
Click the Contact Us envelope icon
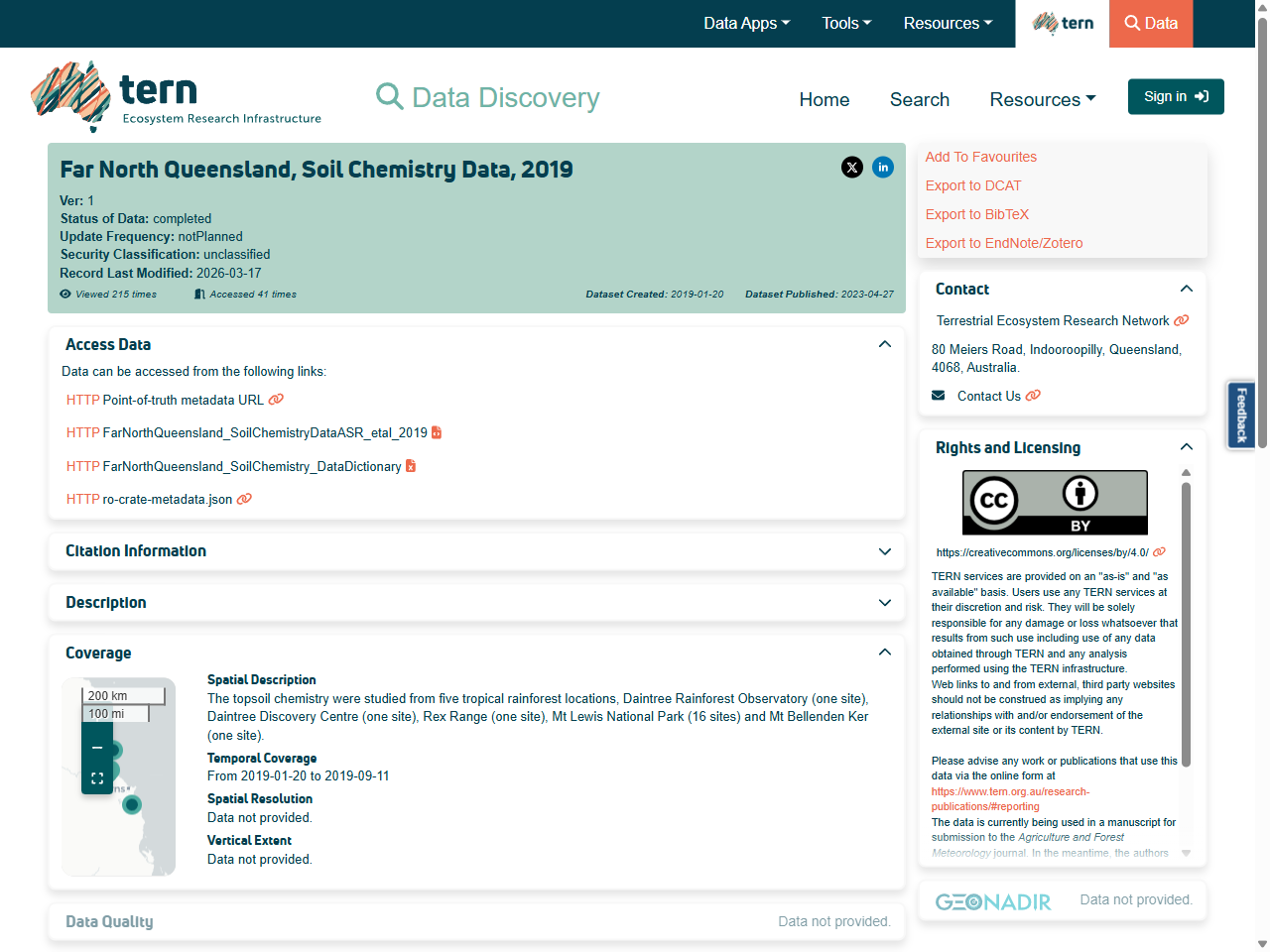coord(938,395)
